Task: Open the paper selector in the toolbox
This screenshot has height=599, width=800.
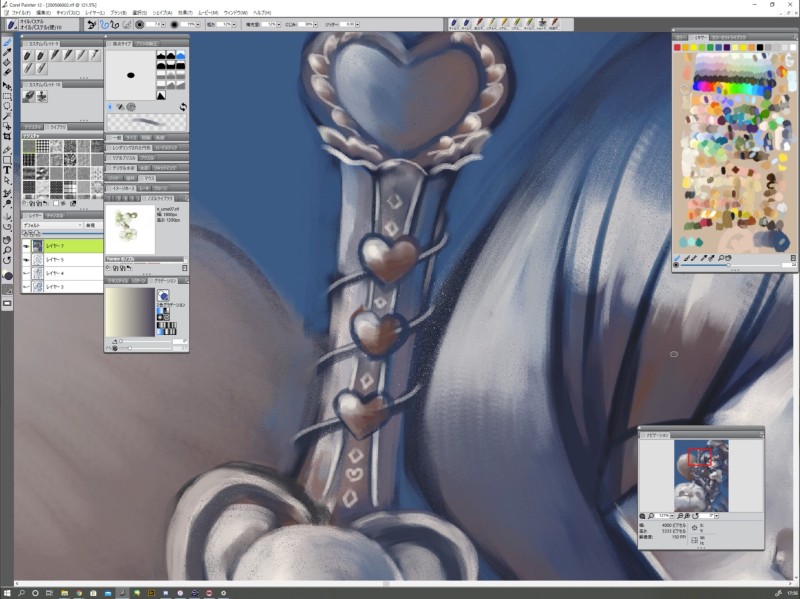Action: (x=7, y=290)
